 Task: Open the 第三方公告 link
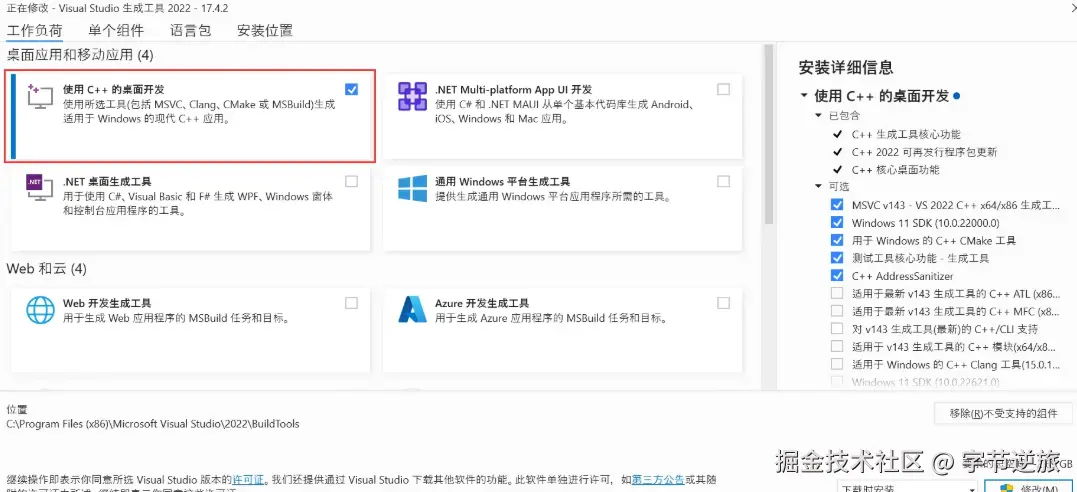657,480
